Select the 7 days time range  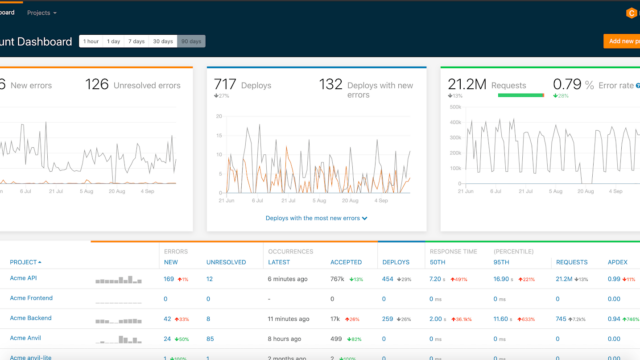pos(136,41)
